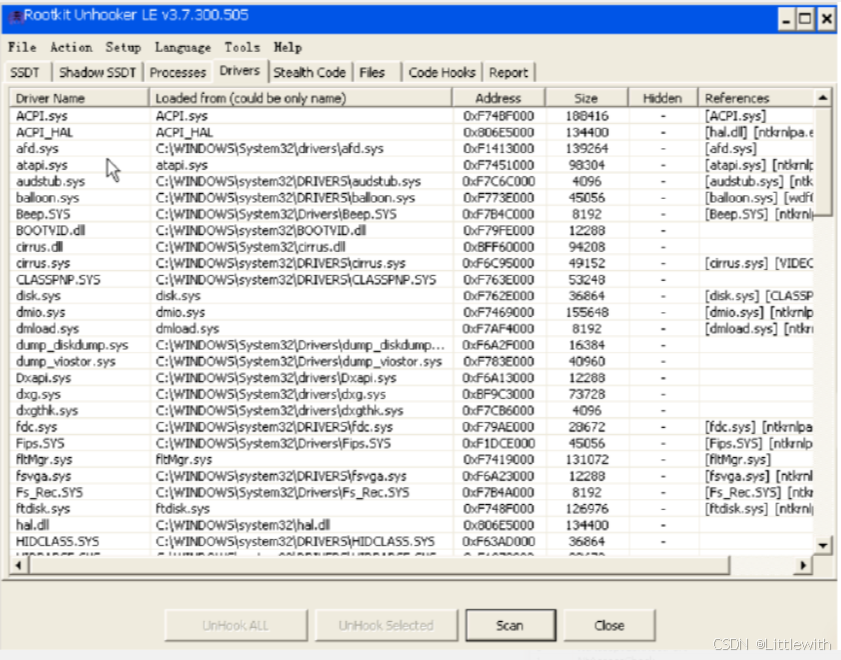Screen dimensions: 841x660
Task: Select the dxgthk.sys driver row
Action: 411,411
